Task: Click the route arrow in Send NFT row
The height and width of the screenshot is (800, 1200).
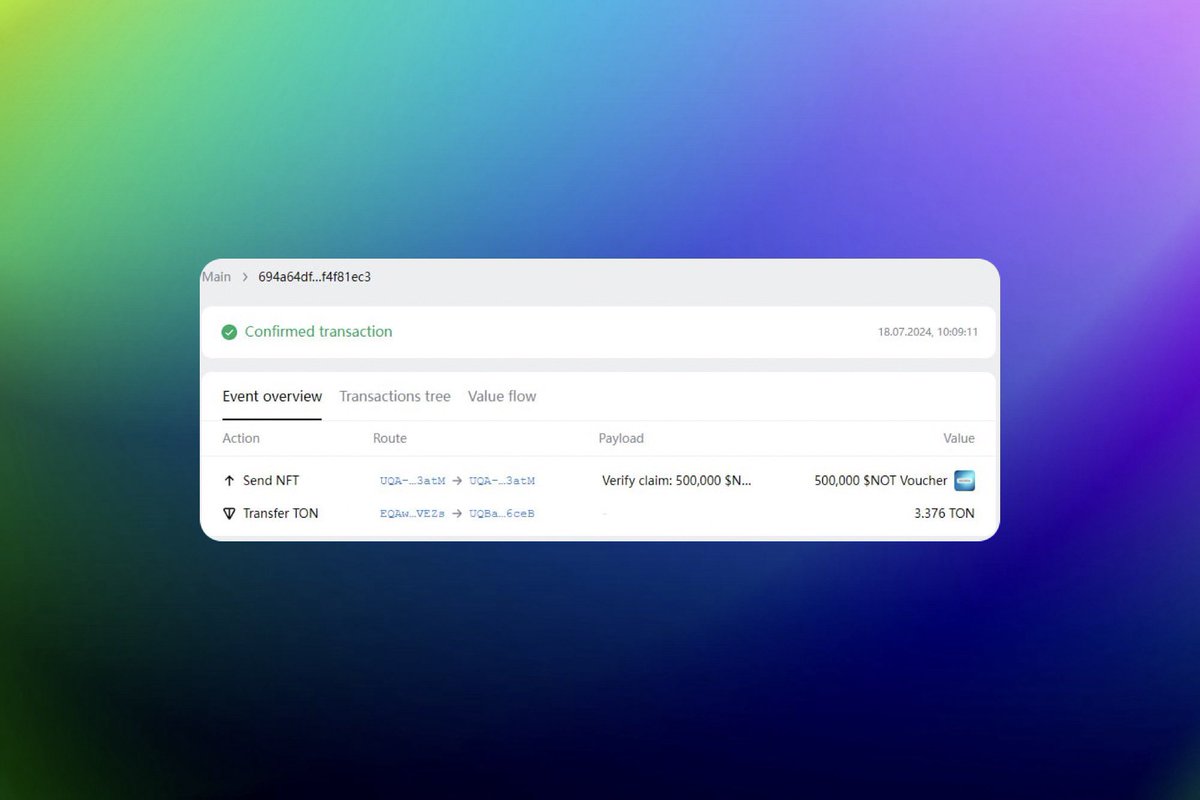Action: [x=457, y=481]
